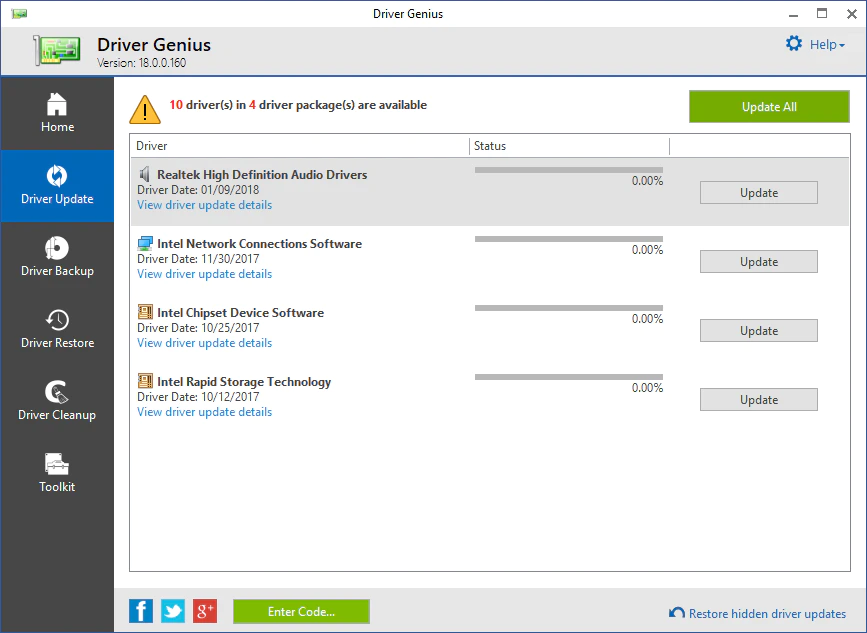Click Driver Date 10/12/2017 text
The image size is (867, 633).
(x=198, y=397)
